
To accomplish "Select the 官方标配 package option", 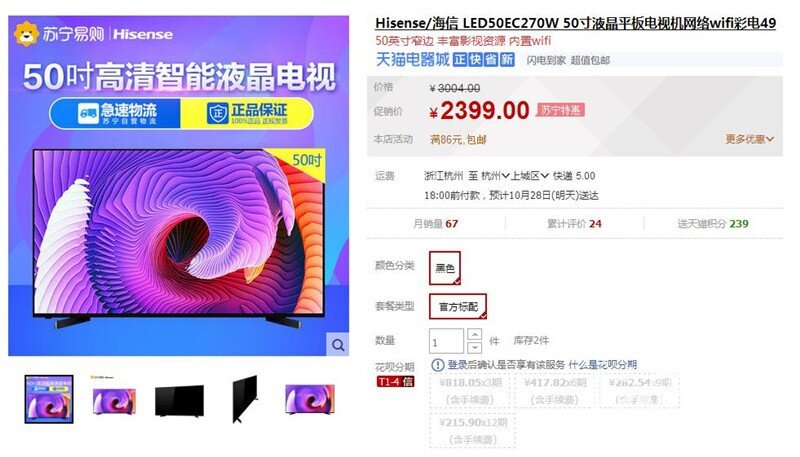I will (458, 306).
